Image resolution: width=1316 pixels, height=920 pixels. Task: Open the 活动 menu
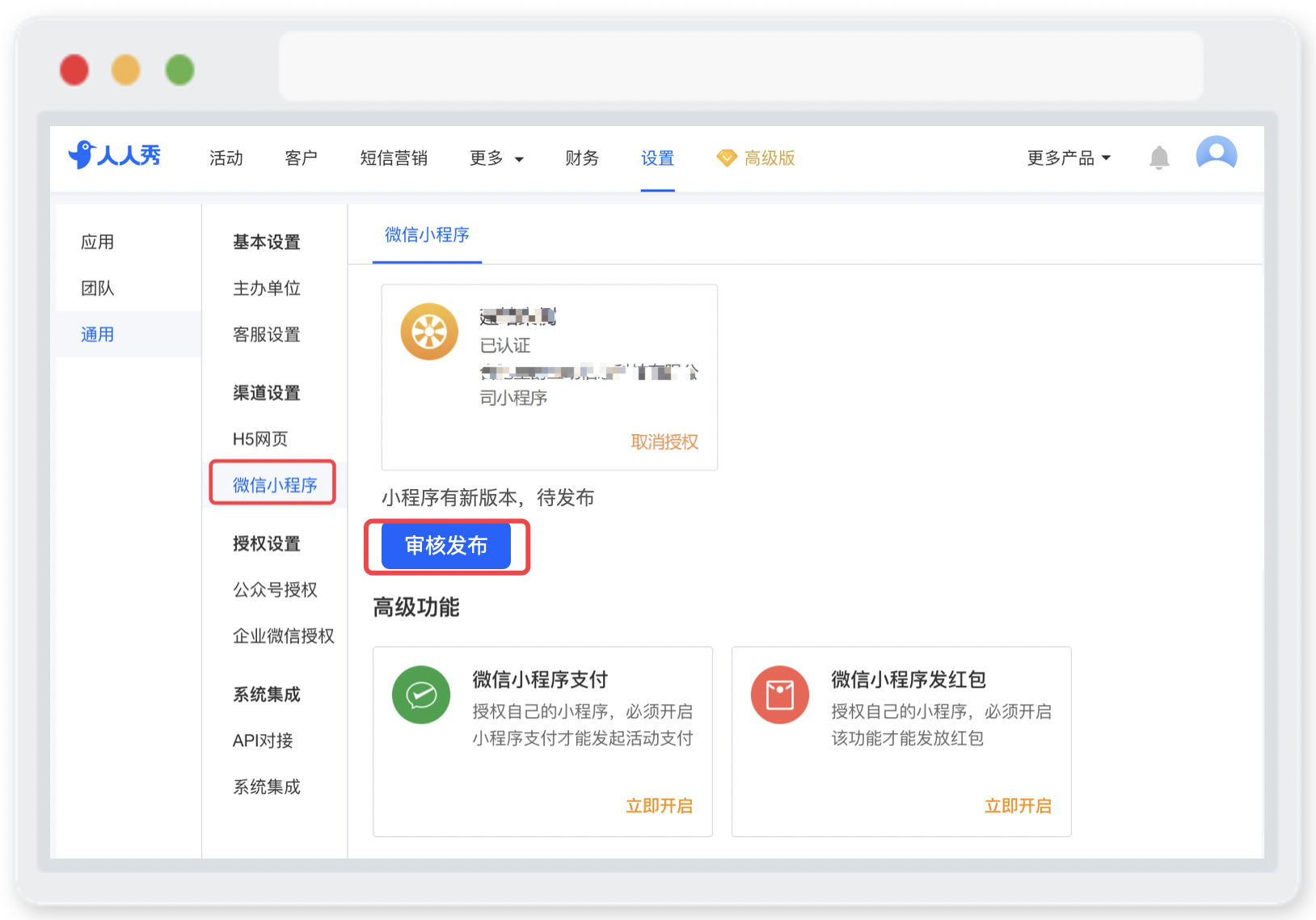point(226,158)
